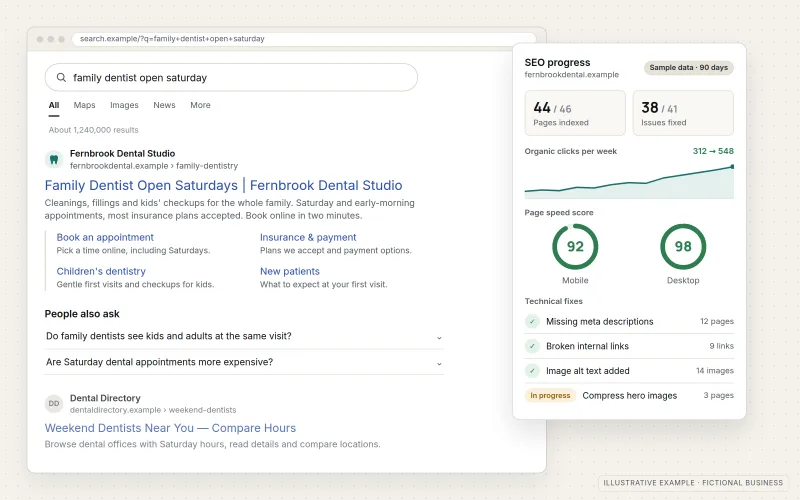
Task: Click the 'SEO progress' panel title
Action: [x=557, y=62]
